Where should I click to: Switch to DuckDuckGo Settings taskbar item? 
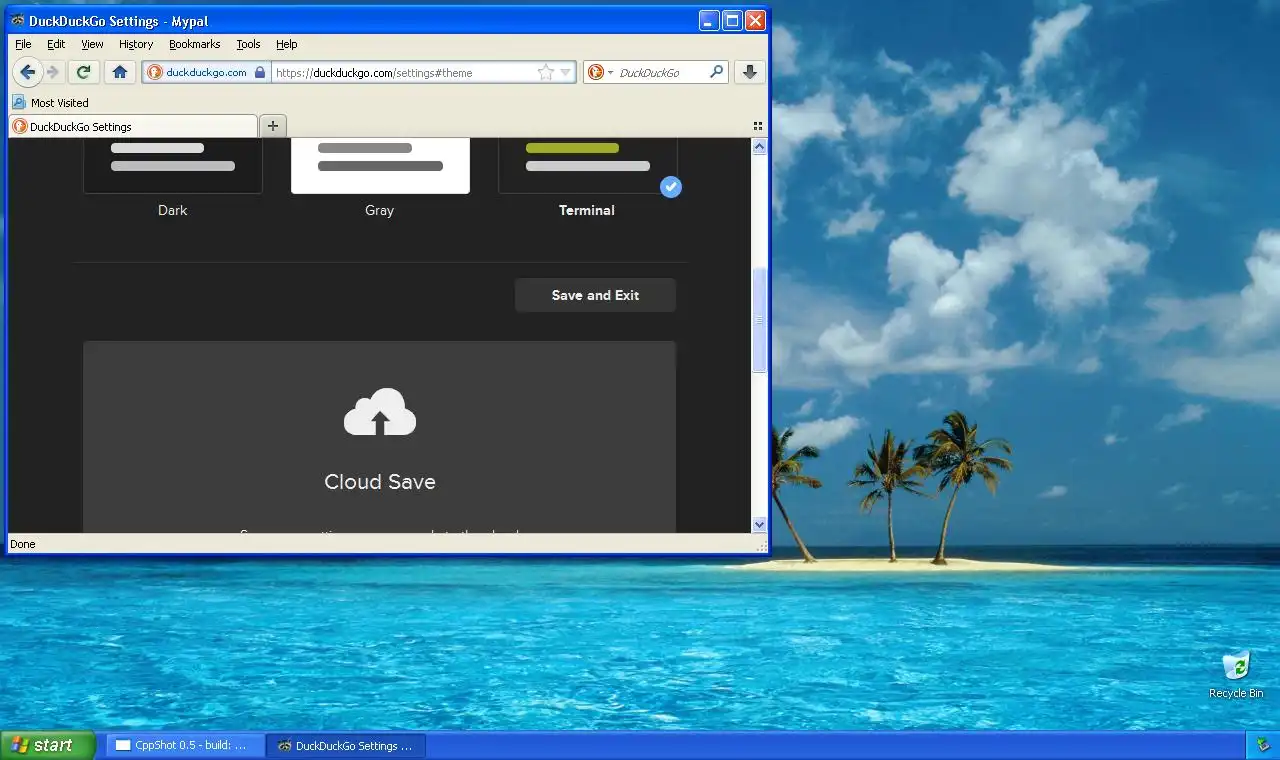pyautogui.click(x=347, y=745)
